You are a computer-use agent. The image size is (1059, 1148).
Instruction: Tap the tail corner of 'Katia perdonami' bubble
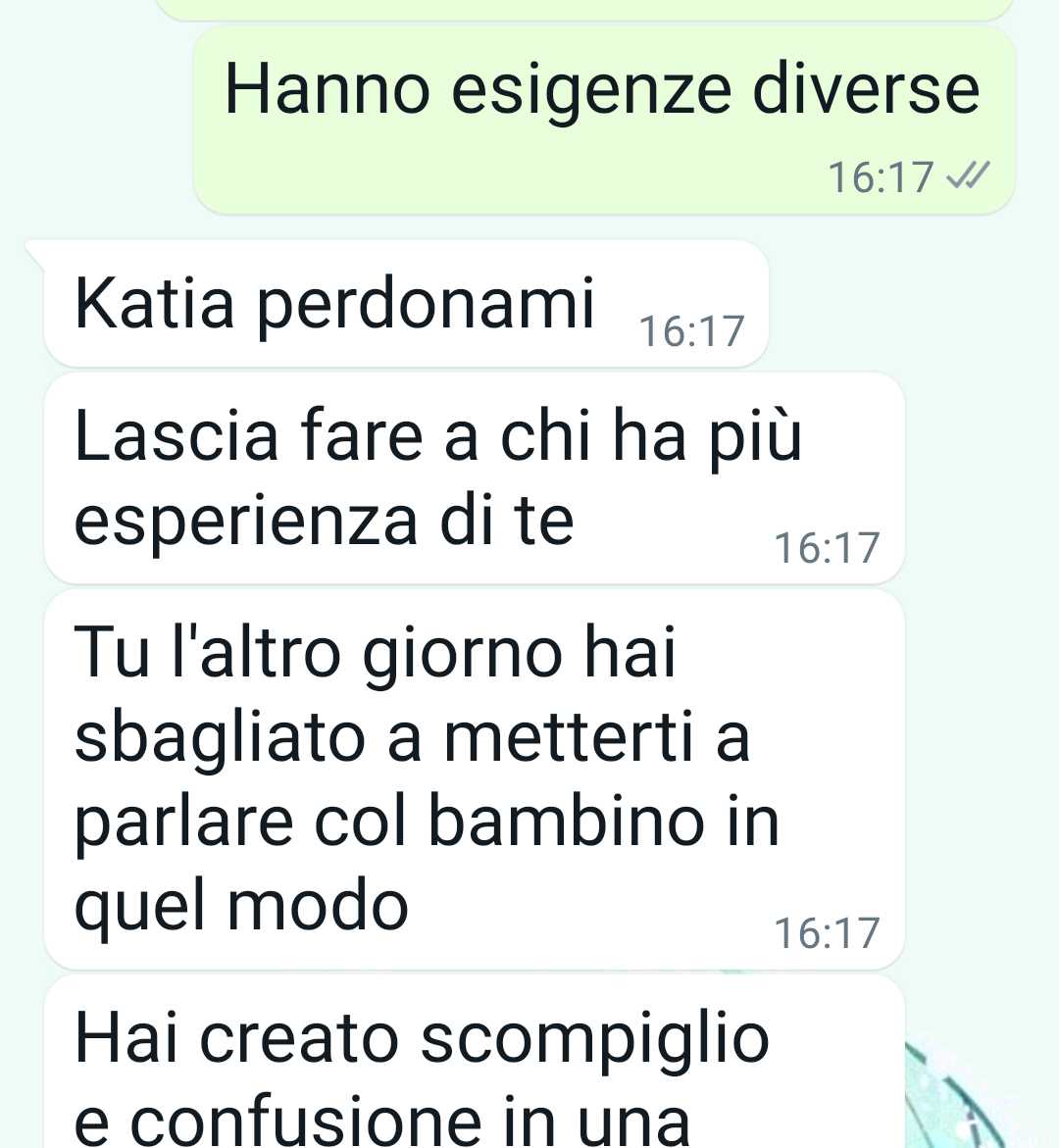34,249
